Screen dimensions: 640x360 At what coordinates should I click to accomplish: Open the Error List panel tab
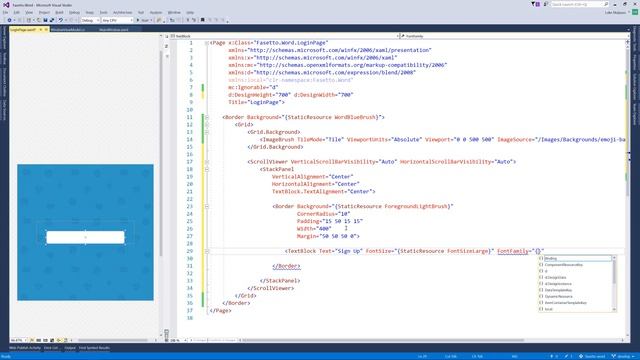(x=51, y=348)
